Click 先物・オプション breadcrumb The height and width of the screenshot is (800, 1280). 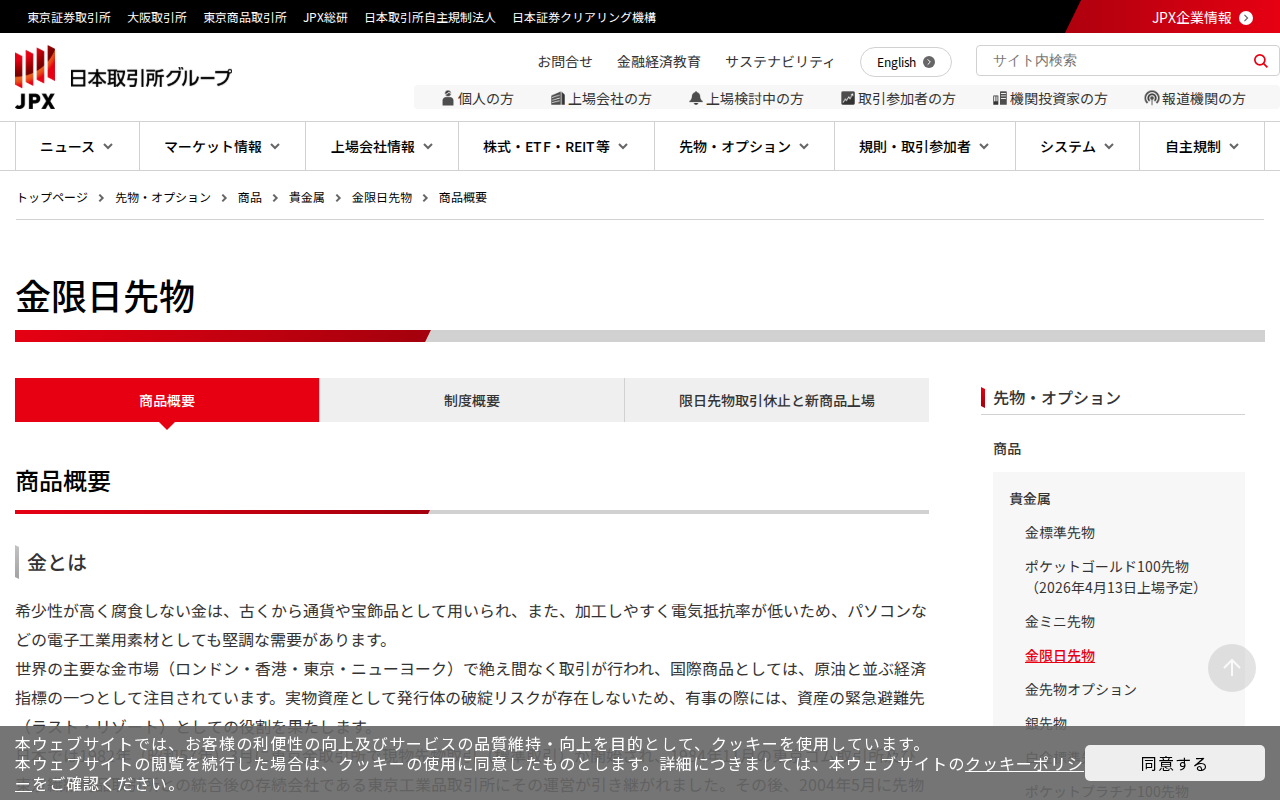coord(163,198)
